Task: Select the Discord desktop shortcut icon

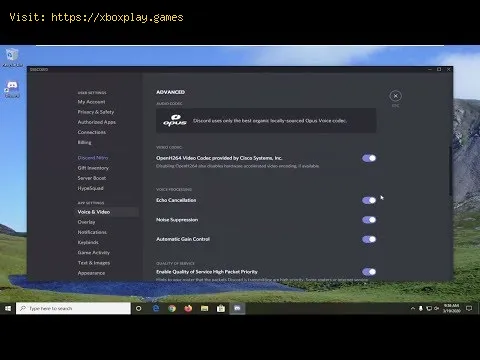Action: pos(12,89)
